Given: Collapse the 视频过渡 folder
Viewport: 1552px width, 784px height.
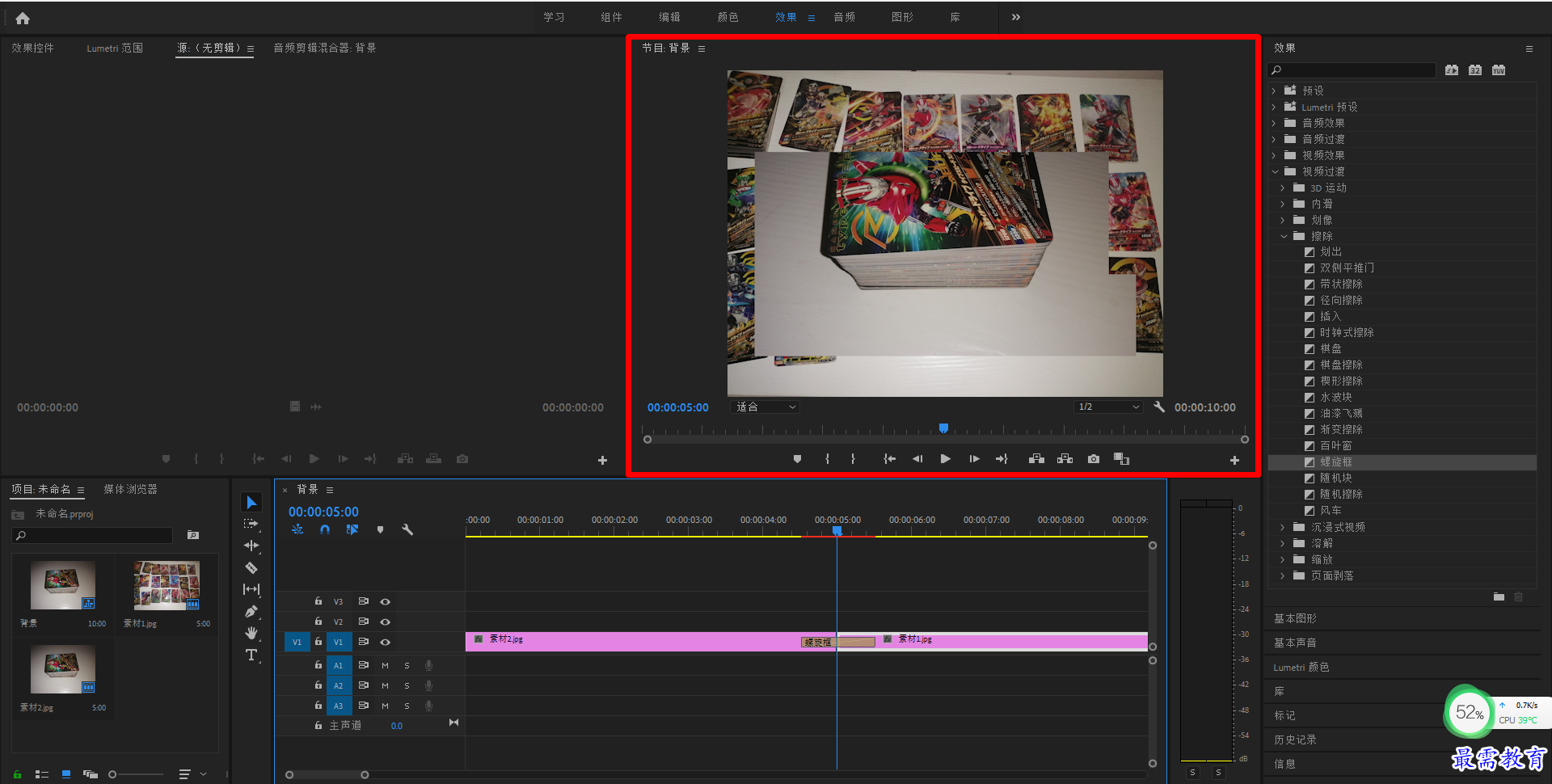Looking at the screenshot, I should [x=1275, y=171].
